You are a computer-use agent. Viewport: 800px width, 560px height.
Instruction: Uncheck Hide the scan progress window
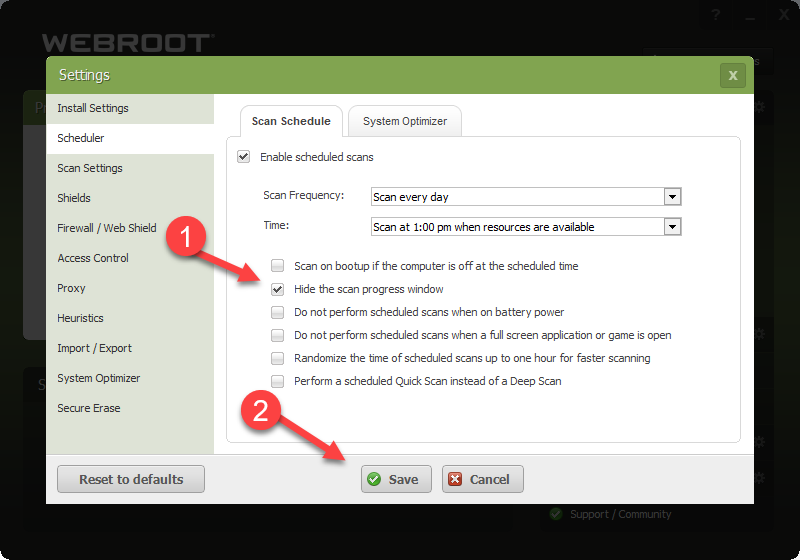pyautogui.click(x=278, y=289)
